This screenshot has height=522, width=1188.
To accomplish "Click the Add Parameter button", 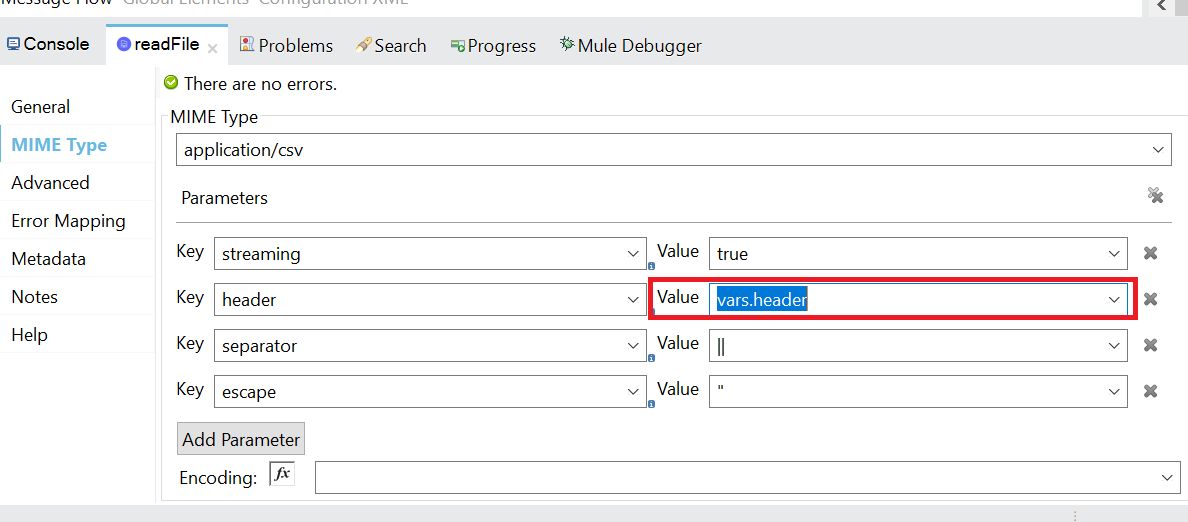I will pos(240,439).
